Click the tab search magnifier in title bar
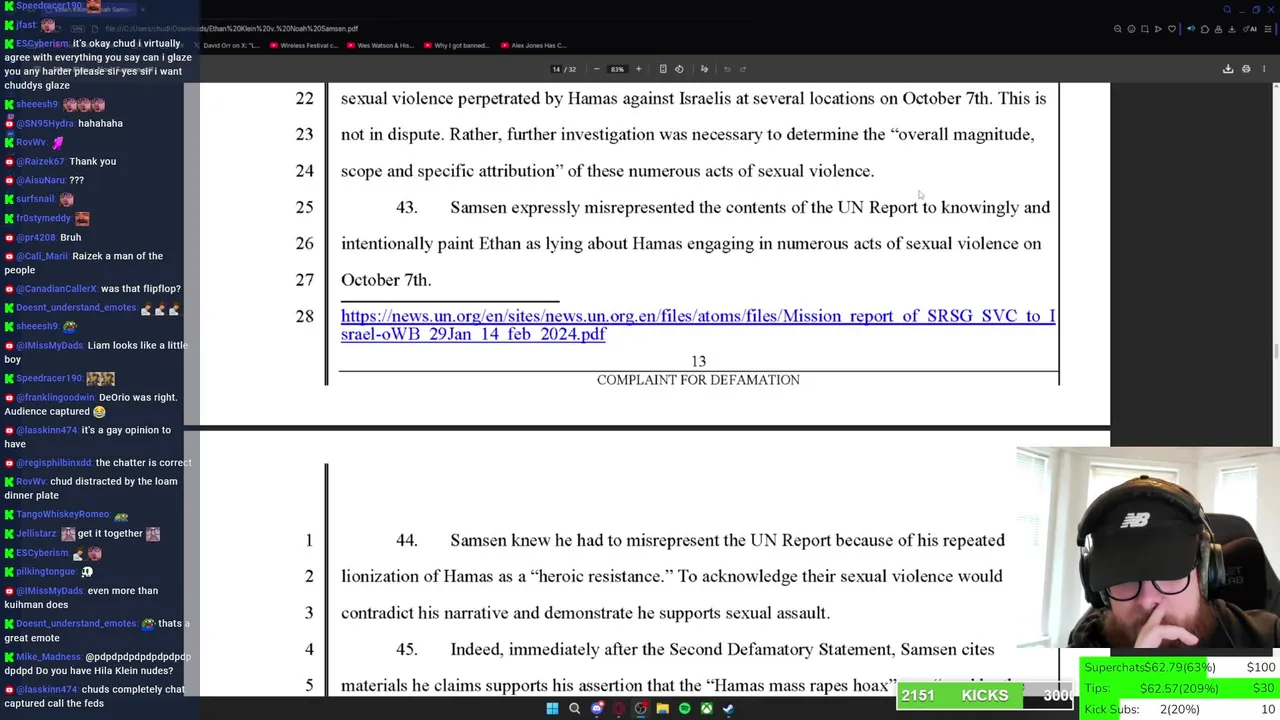 pos(1228,10)
